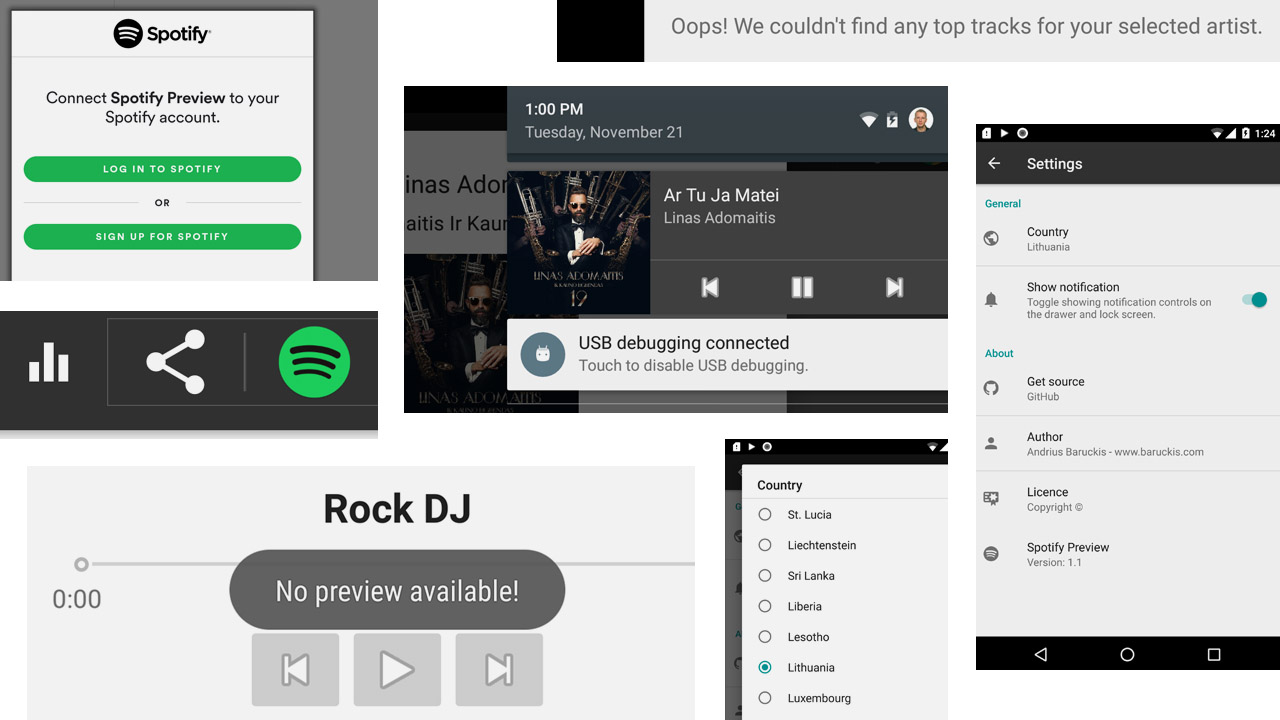Click the SIGN UP FOR SPOTIFY button
The width and height of the screenshot is (1280, 720).
[162, 236]
